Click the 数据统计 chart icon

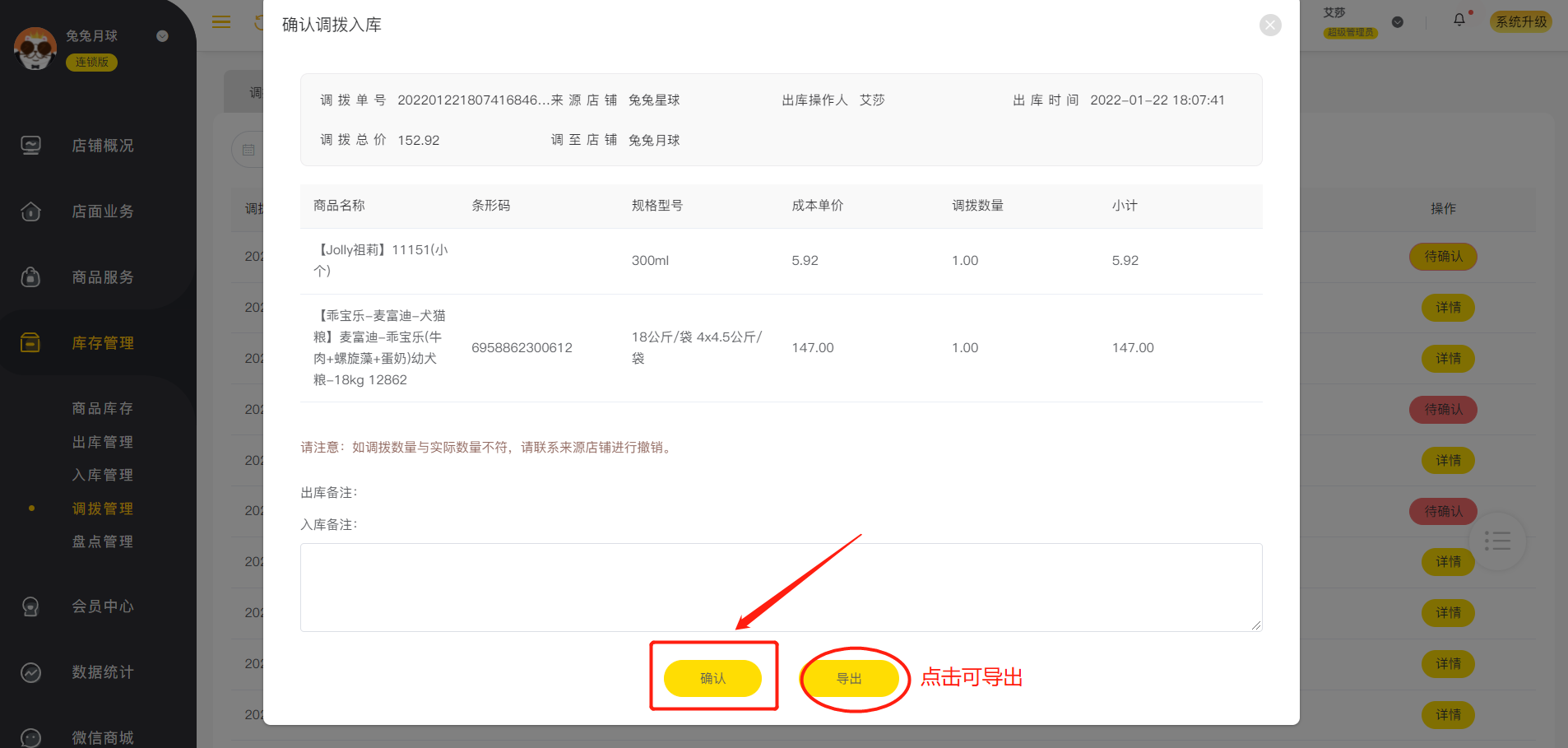[30, 672]
